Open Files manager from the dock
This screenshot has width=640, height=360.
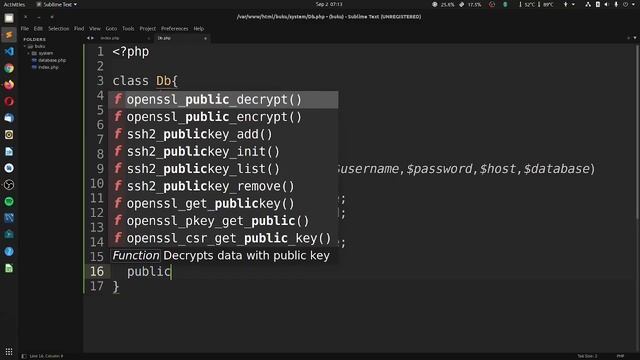click(9, 18)
